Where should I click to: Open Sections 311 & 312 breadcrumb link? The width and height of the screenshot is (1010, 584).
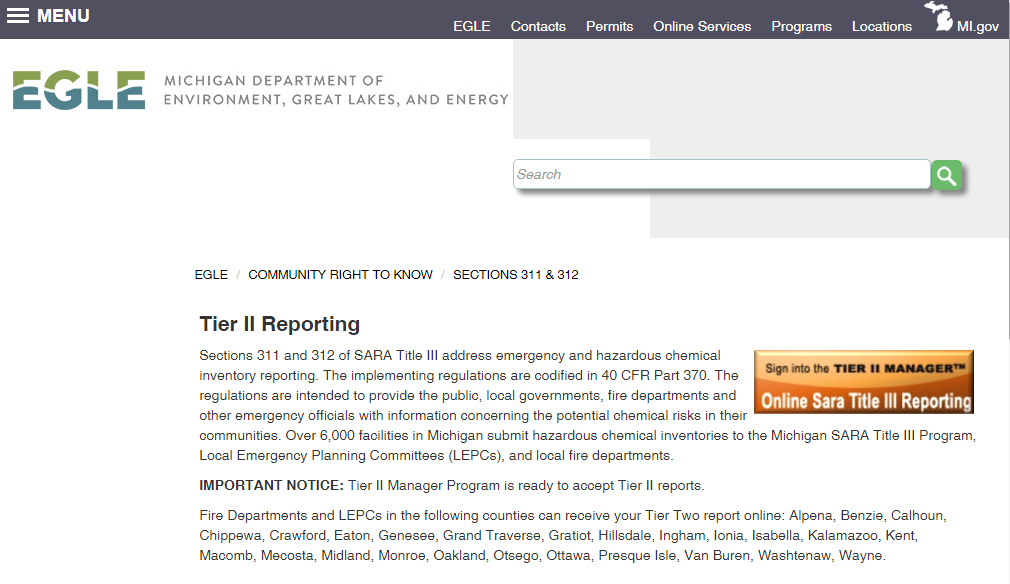(515, 275)
